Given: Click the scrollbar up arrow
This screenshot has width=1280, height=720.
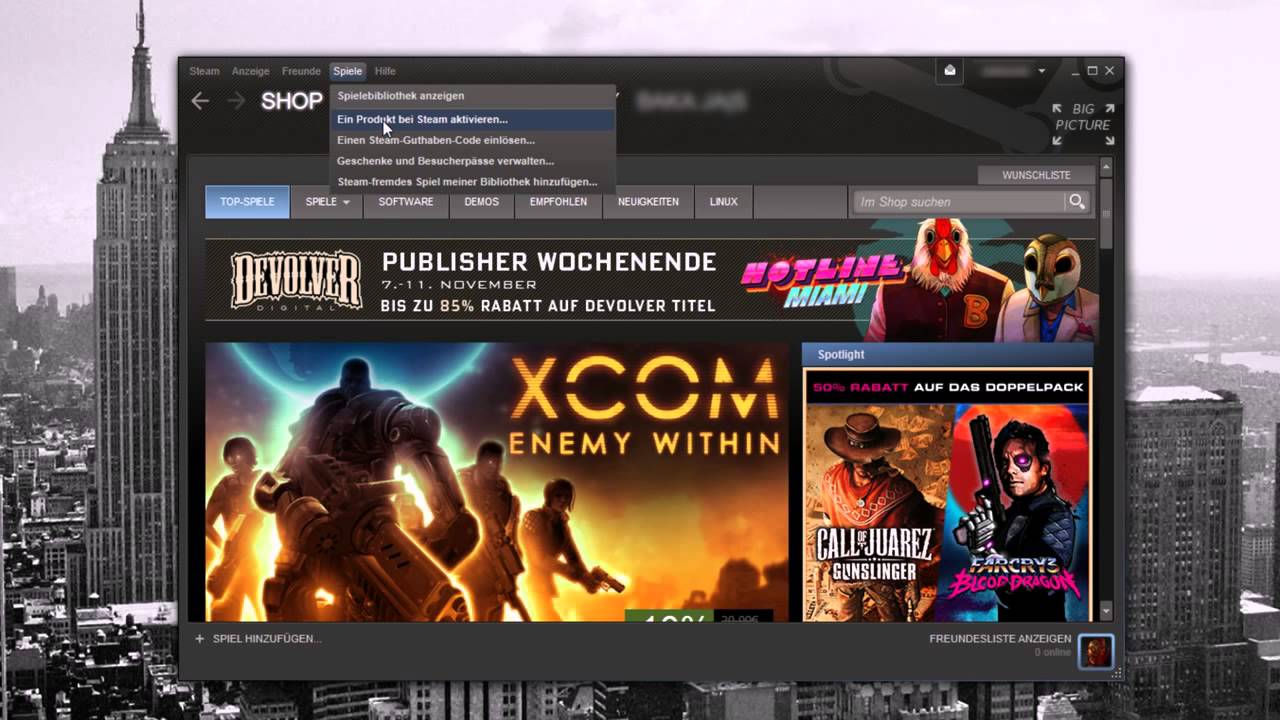Looking at the screenshot, I should pos(1106,168).
